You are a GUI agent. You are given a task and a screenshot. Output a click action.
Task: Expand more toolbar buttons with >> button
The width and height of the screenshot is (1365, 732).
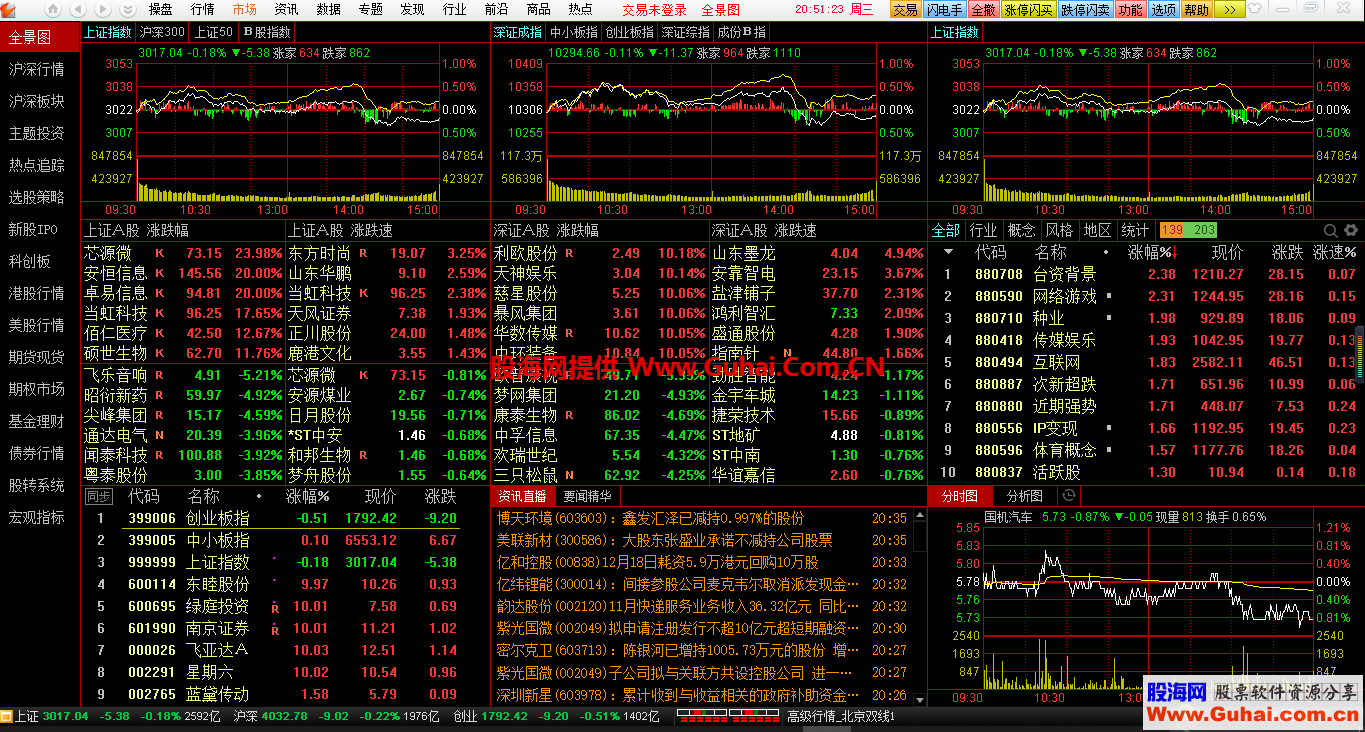tap(1230, 9)
